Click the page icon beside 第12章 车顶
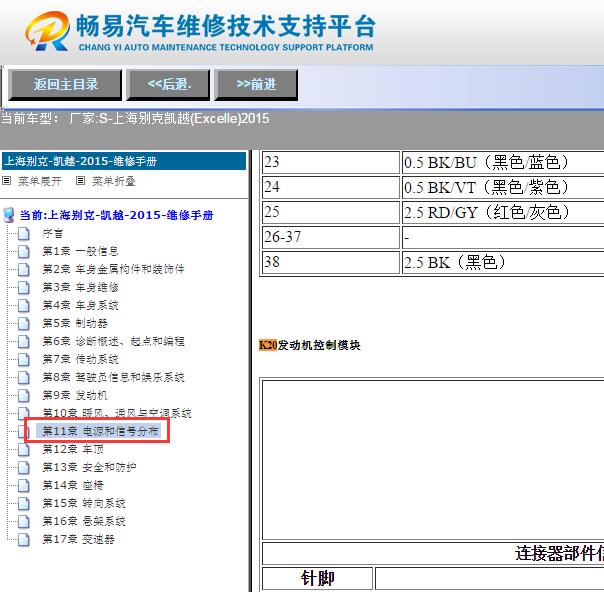This screenshot has height=592, width=604. point(23,449)
